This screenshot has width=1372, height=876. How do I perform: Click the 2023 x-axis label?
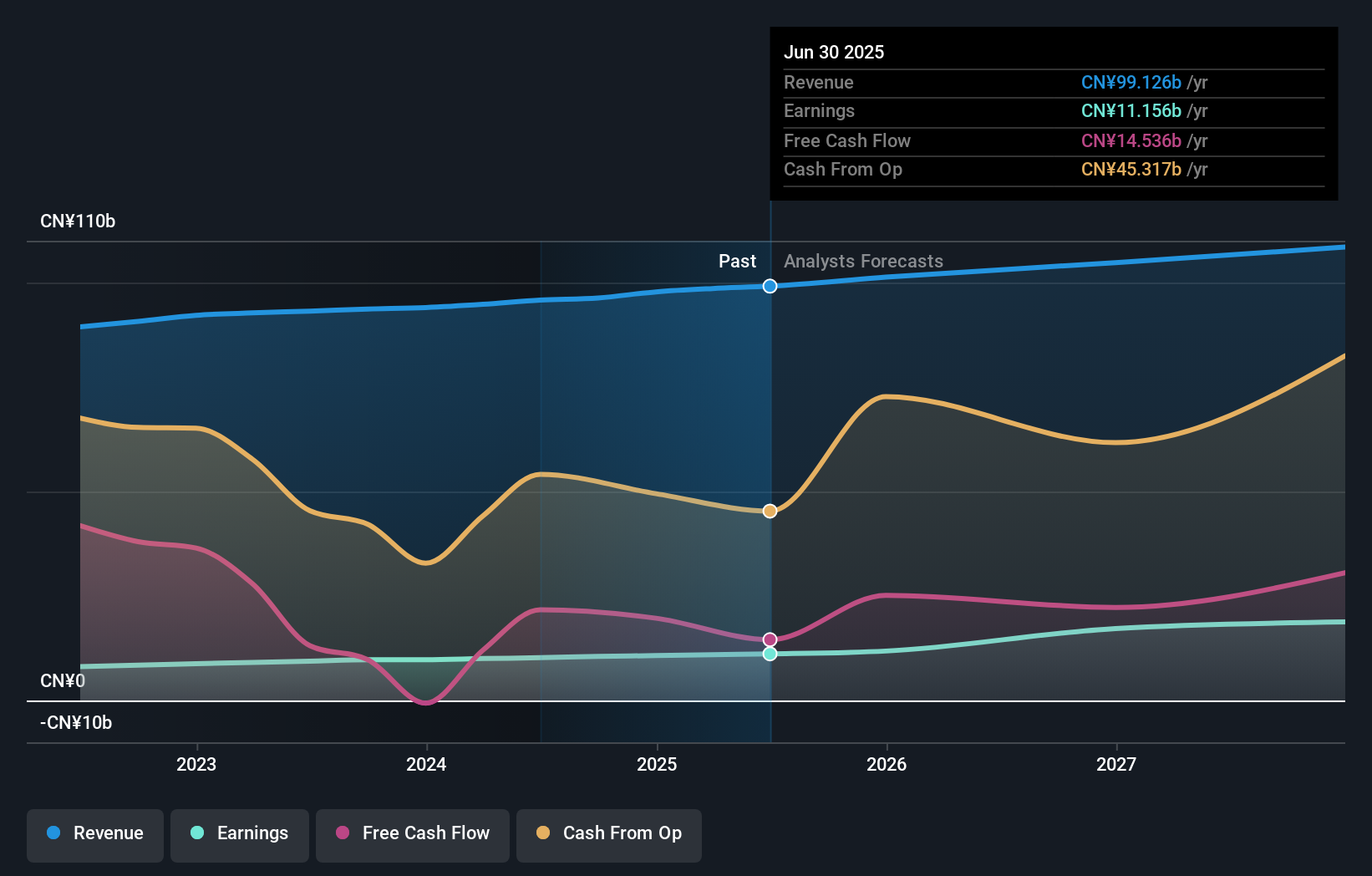coord(196,764)
